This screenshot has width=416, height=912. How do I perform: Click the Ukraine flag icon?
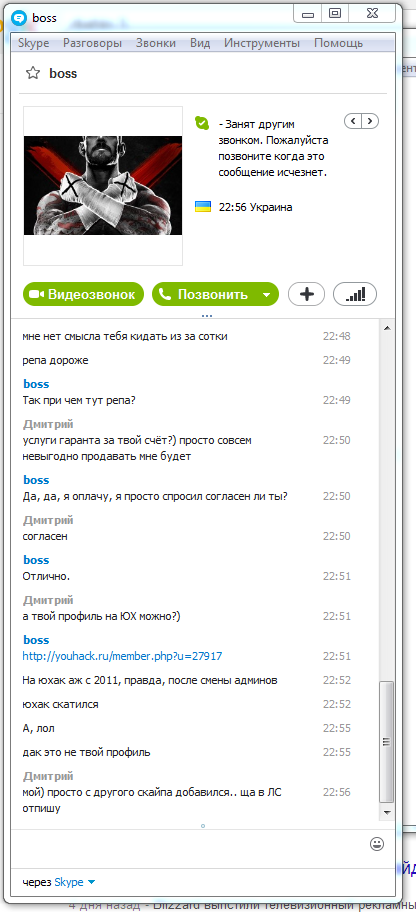click(x=202, y=207)
